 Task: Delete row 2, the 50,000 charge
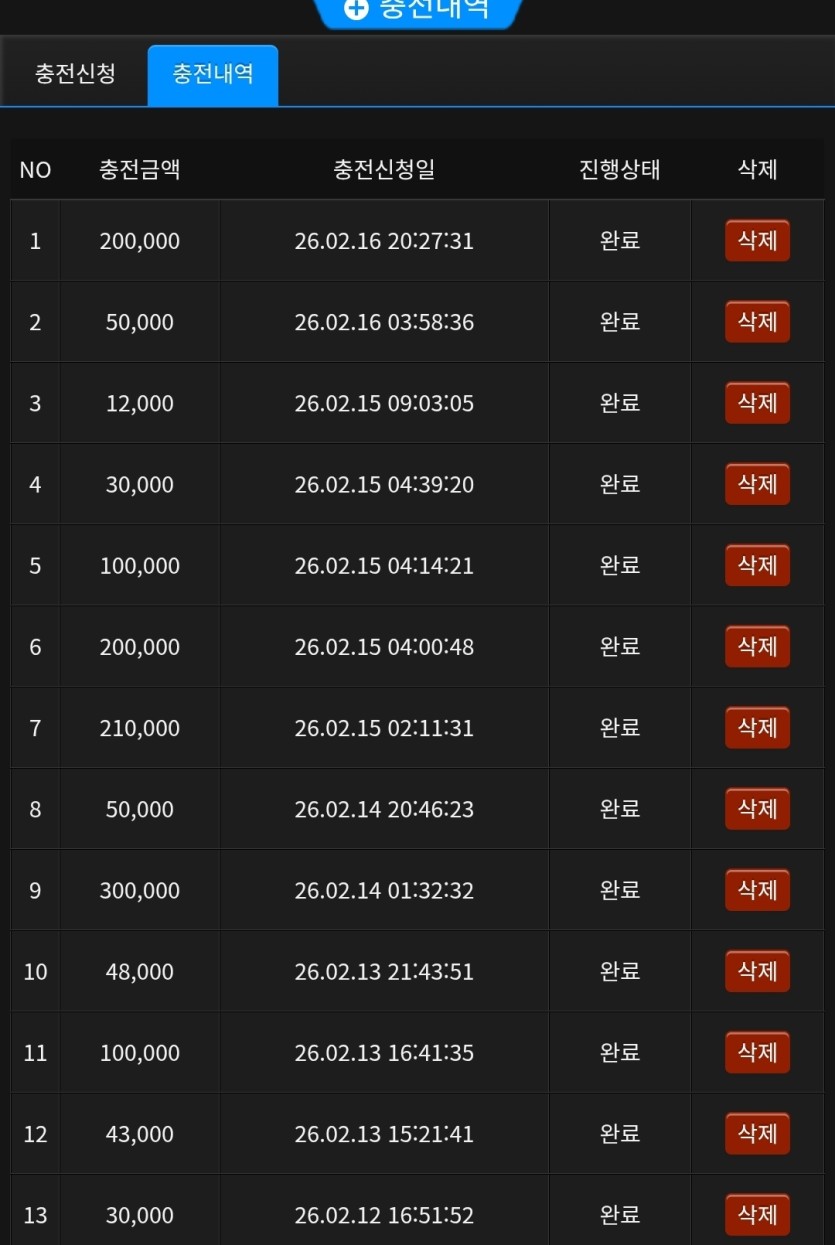[757, 322]
